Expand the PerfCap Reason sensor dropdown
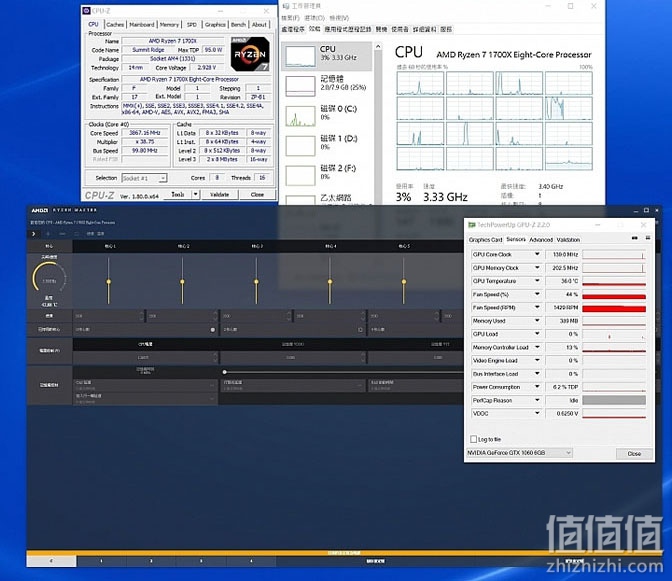 [x=537, y=400]
